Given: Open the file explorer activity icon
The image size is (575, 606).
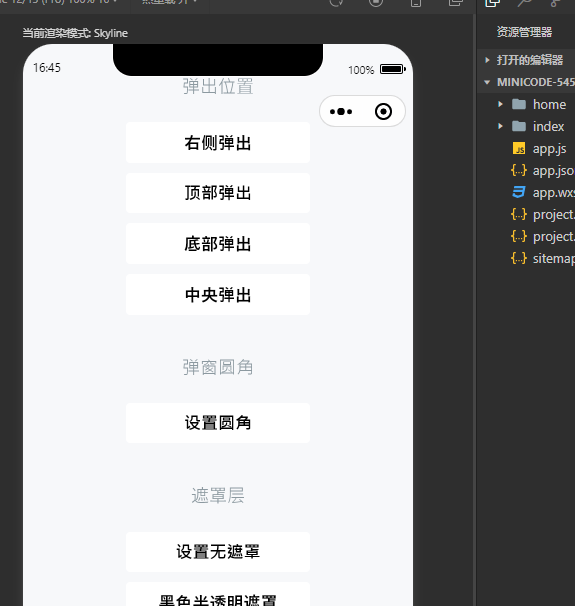Looking at the screenshot, I should click(492, 2).
